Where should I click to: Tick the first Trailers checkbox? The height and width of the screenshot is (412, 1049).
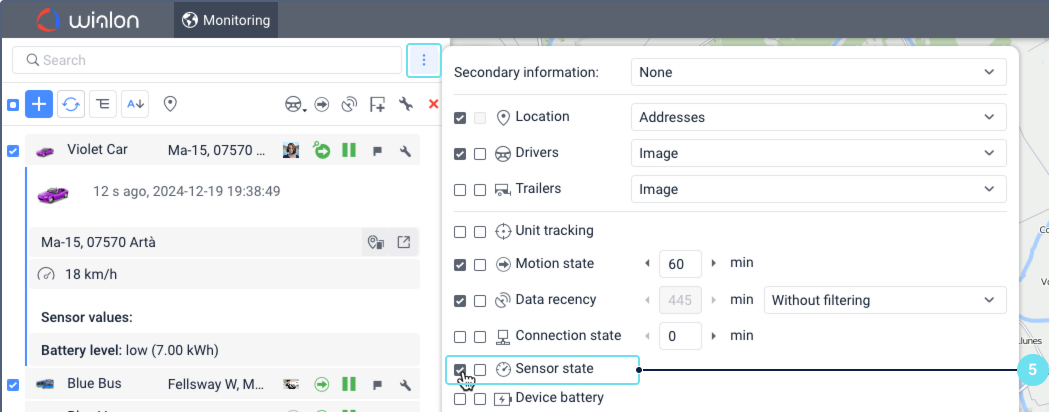pos(460,189)
